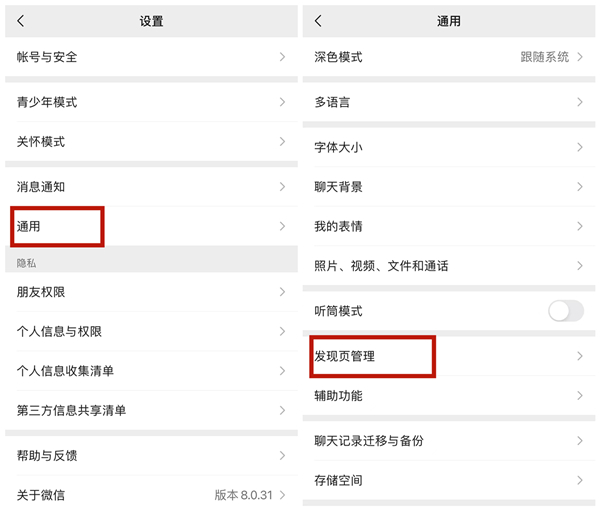The height and width of the screenshot is (515, 600).
Task: Go back from the 通用 screen
Action: pyautogui.click(x=318, y=21)
